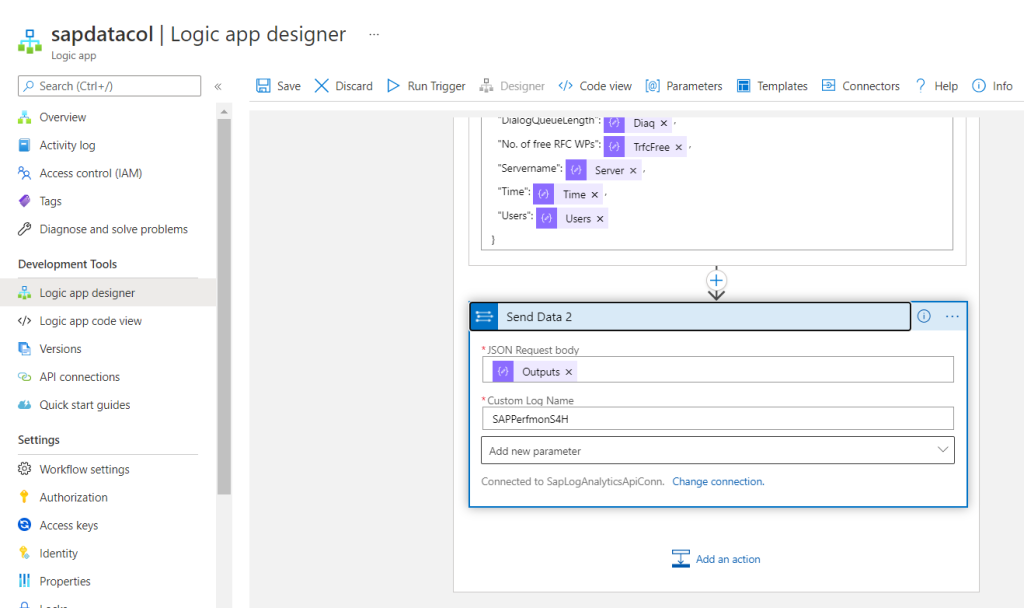Click the Designer icon in toolbar
This screenshot has height=608, width=1024.
point(486,86)
